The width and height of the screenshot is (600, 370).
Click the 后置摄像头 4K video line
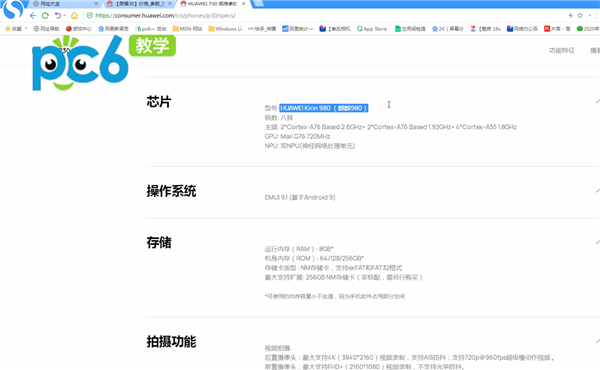coord(410,358)
